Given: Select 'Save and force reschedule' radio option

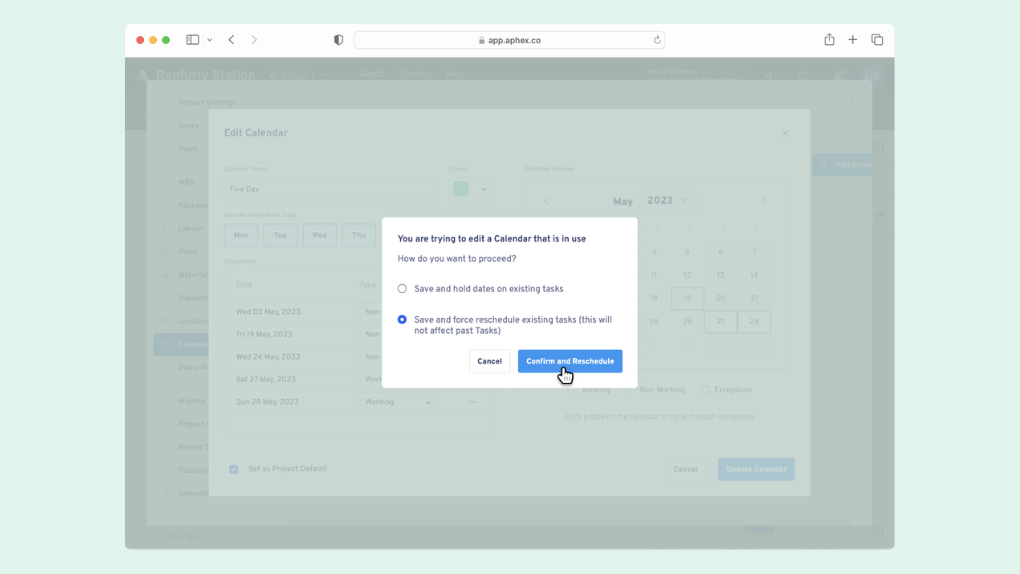Looking at the screenshot, I should (x=402, y=320).
